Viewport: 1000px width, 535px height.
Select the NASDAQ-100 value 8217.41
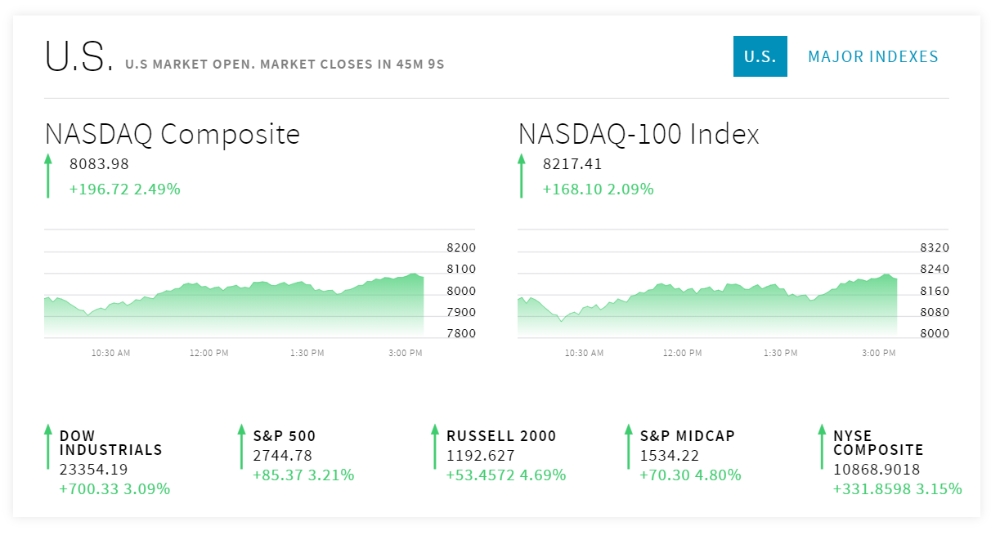(572, 164)
